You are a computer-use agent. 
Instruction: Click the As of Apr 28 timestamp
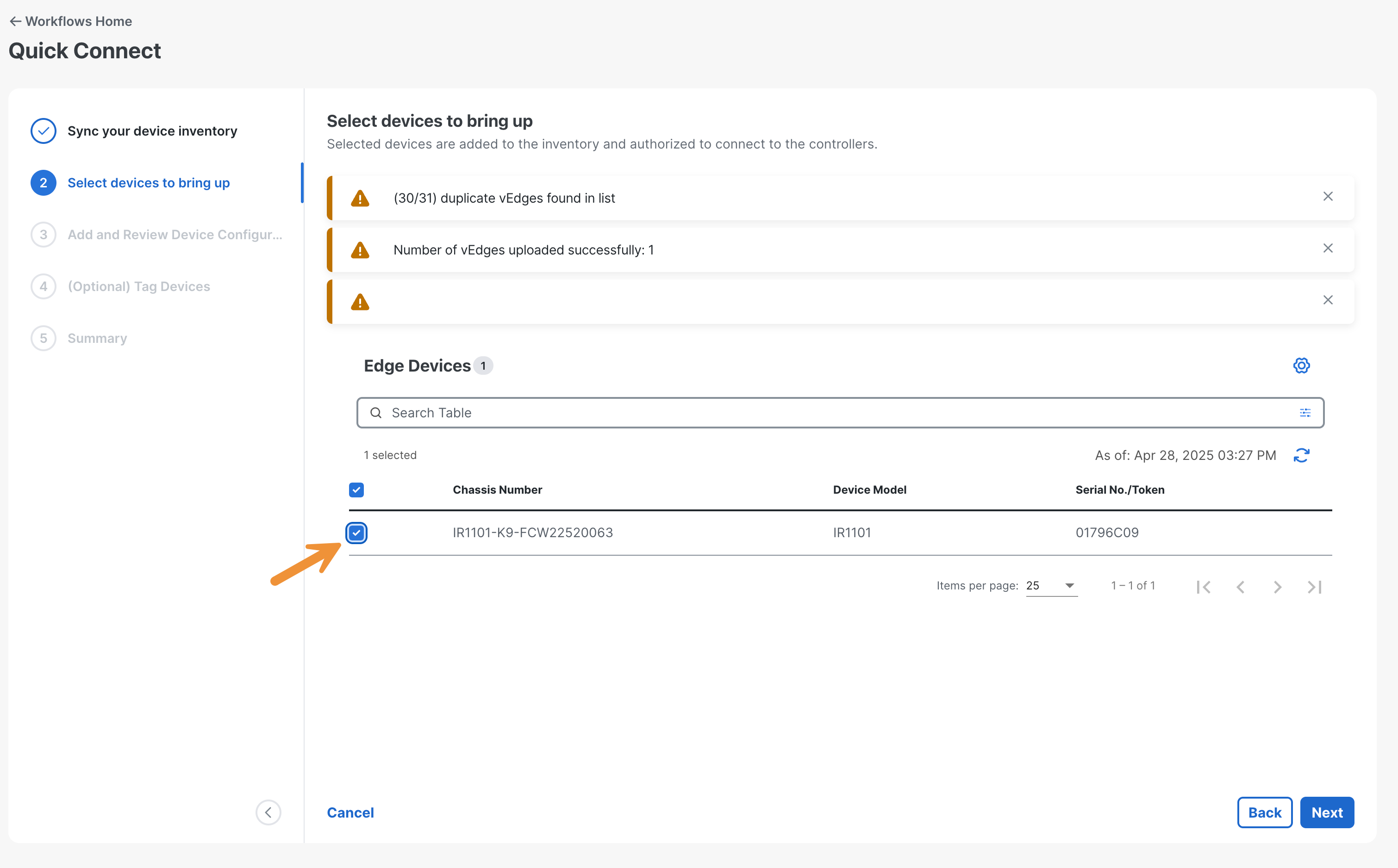(1186, 455)
